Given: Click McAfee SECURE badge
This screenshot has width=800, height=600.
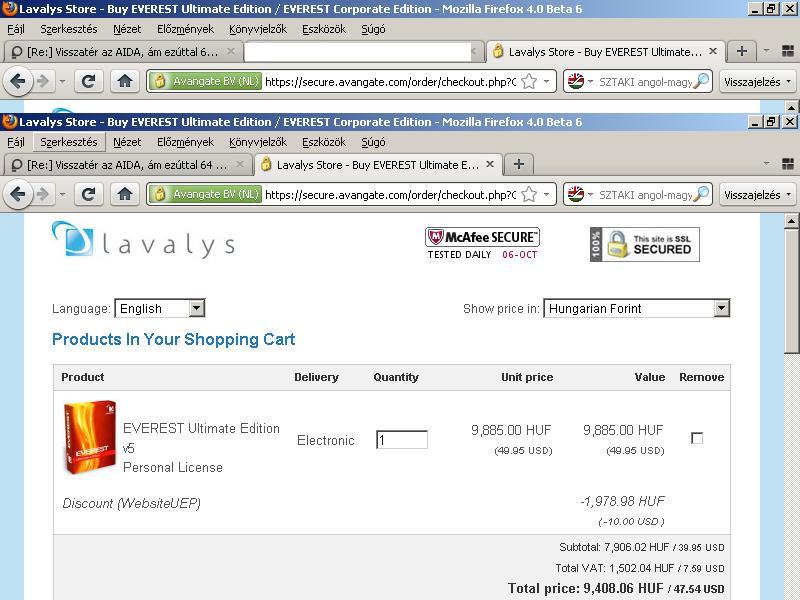Looking at the screenshot, I should 482,244.
